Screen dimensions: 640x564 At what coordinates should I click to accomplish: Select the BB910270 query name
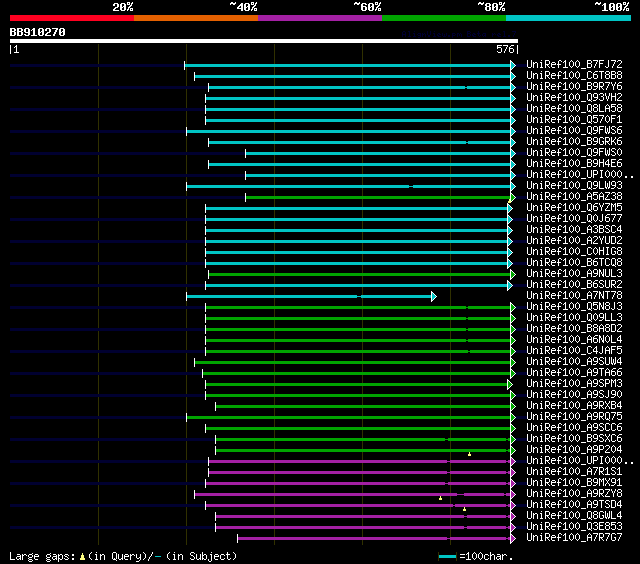38,32
